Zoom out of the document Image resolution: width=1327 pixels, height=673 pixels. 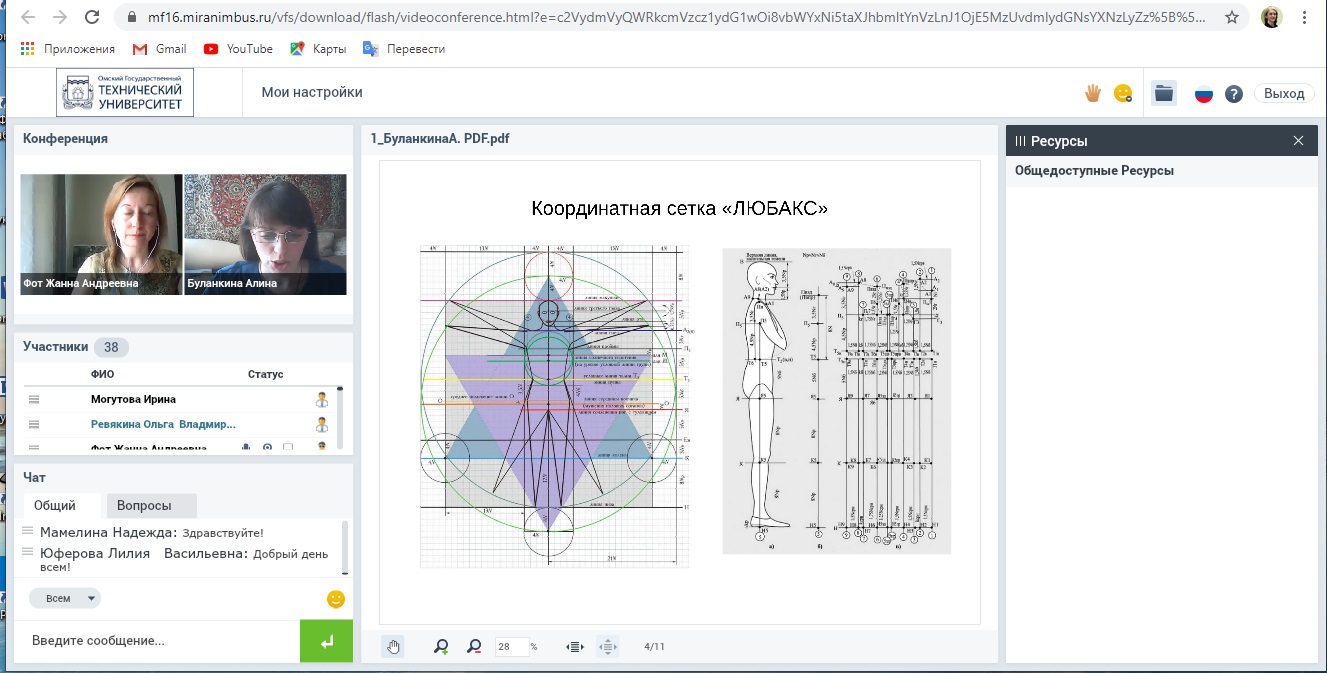click(474, 647)
